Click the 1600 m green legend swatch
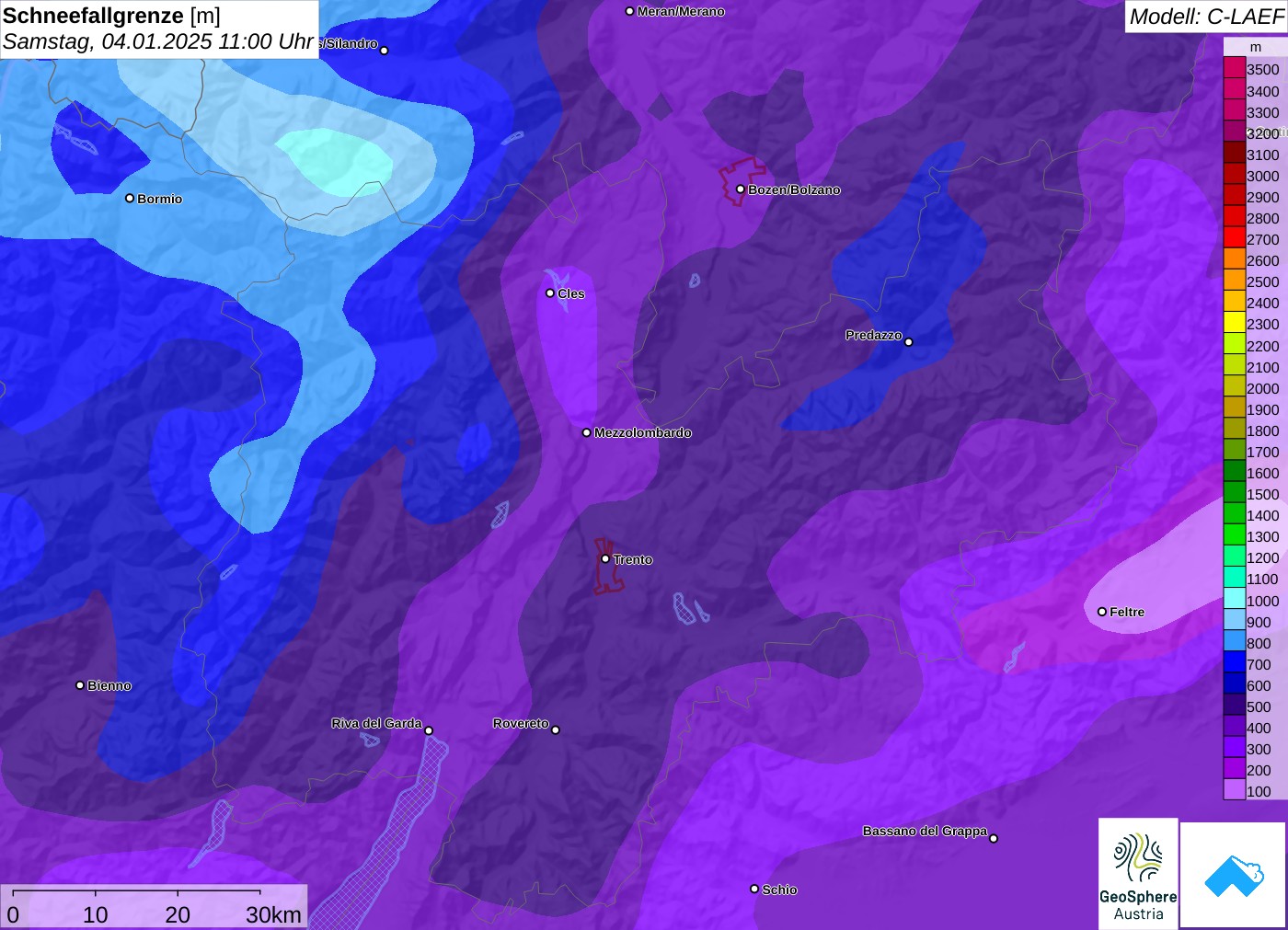 pos(1235,472)
